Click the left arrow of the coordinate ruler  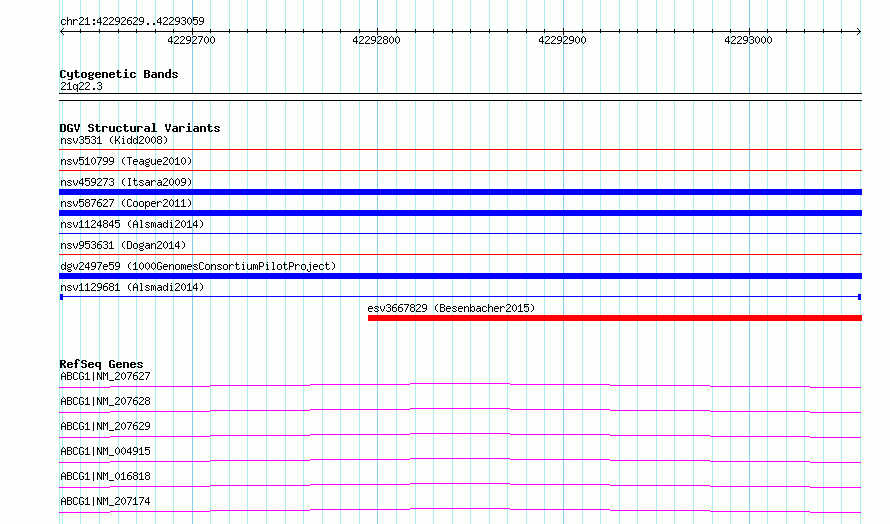[62, 31]
